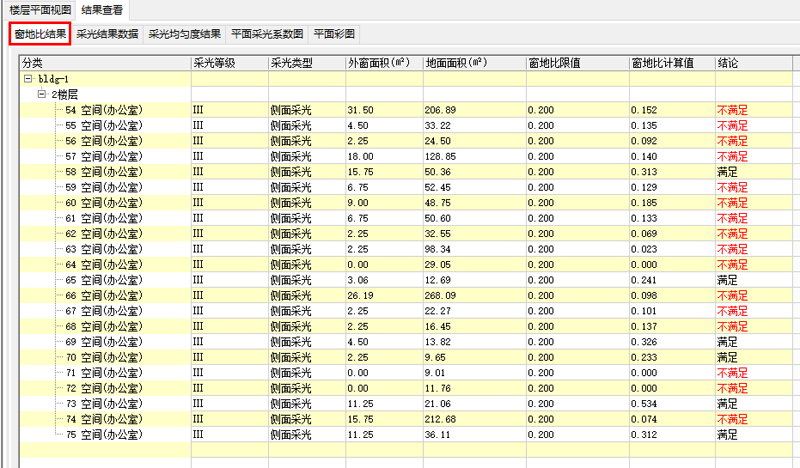The image size is (800, 468).
Task: Click the 采光类型 column header
Action: pyautogui.click(x=307, y=63)
